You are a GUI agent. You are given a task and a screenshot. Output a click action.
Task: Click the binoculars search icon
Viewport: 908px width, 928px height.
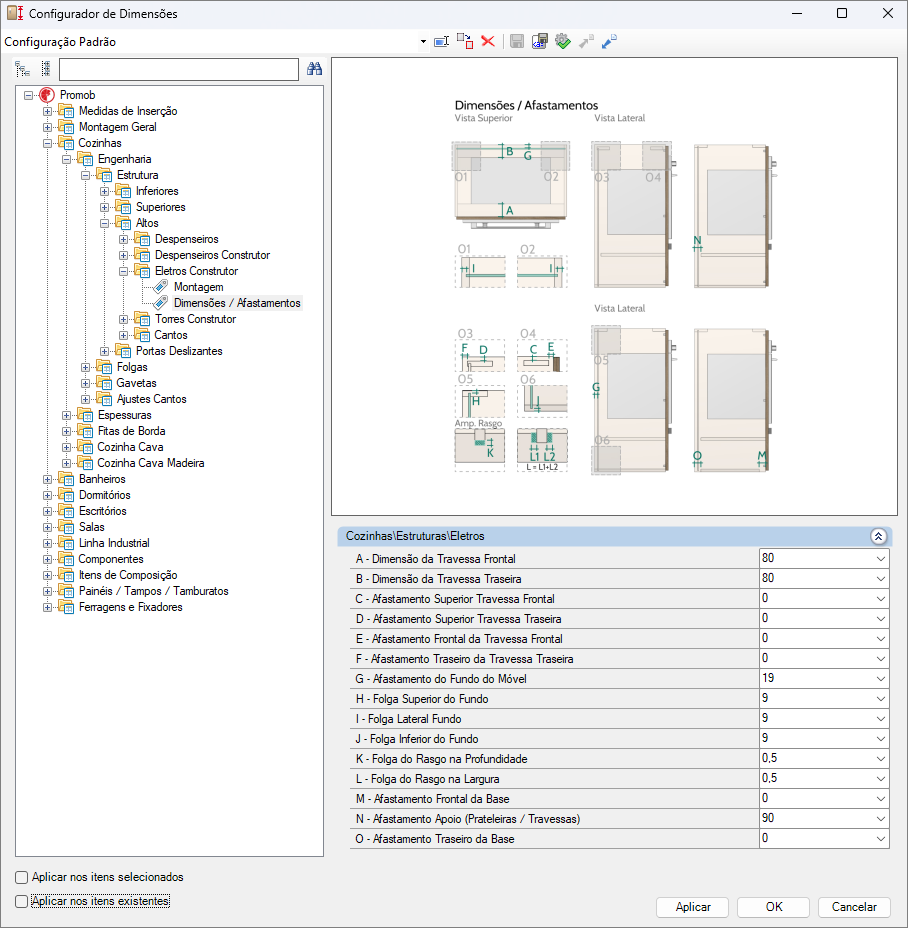pyautogui.click(x=314, y=69)
